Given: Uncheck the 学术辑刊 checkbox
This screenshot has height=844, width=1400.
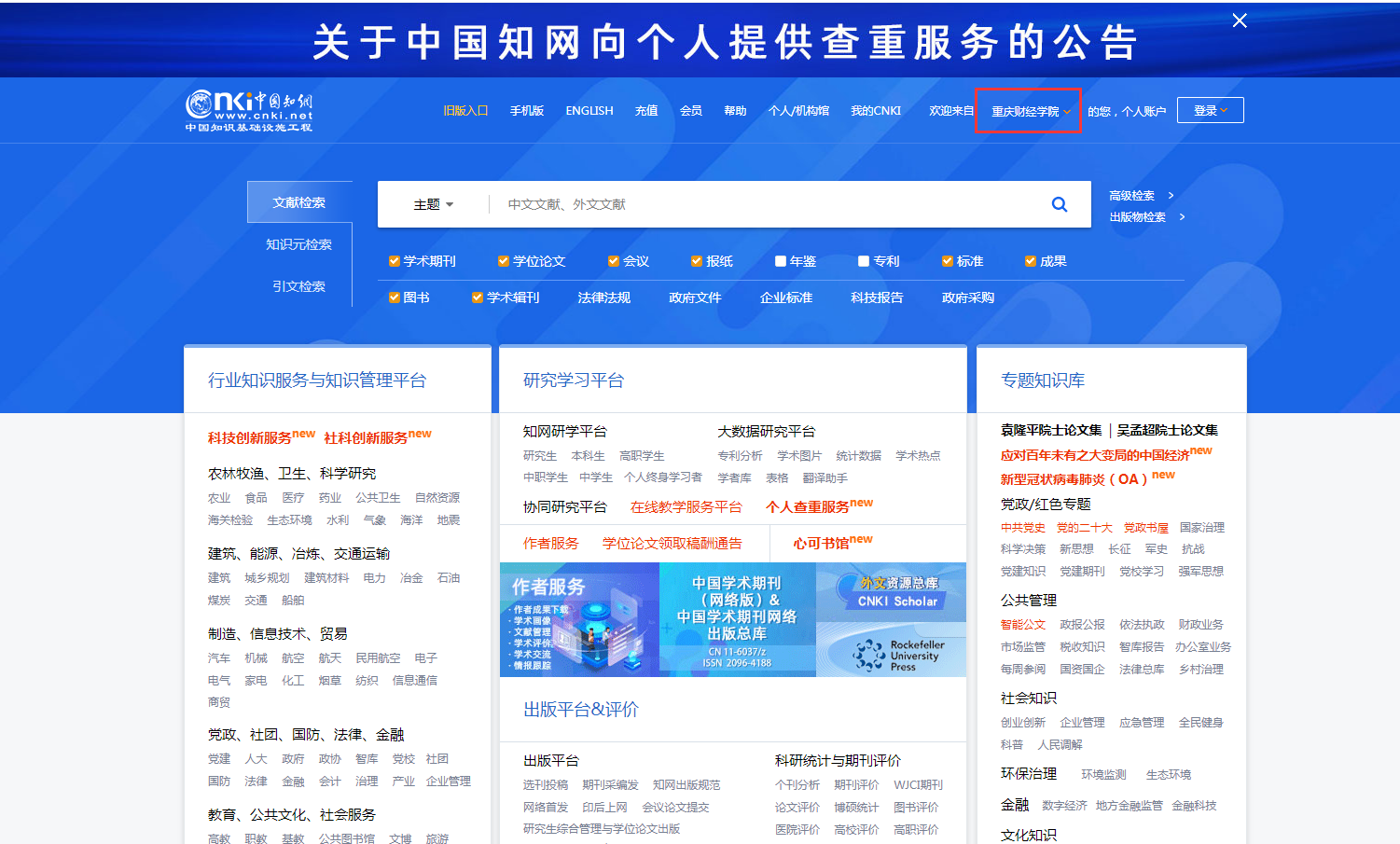Looking at the screenshot, I should [x=478, y=297].
